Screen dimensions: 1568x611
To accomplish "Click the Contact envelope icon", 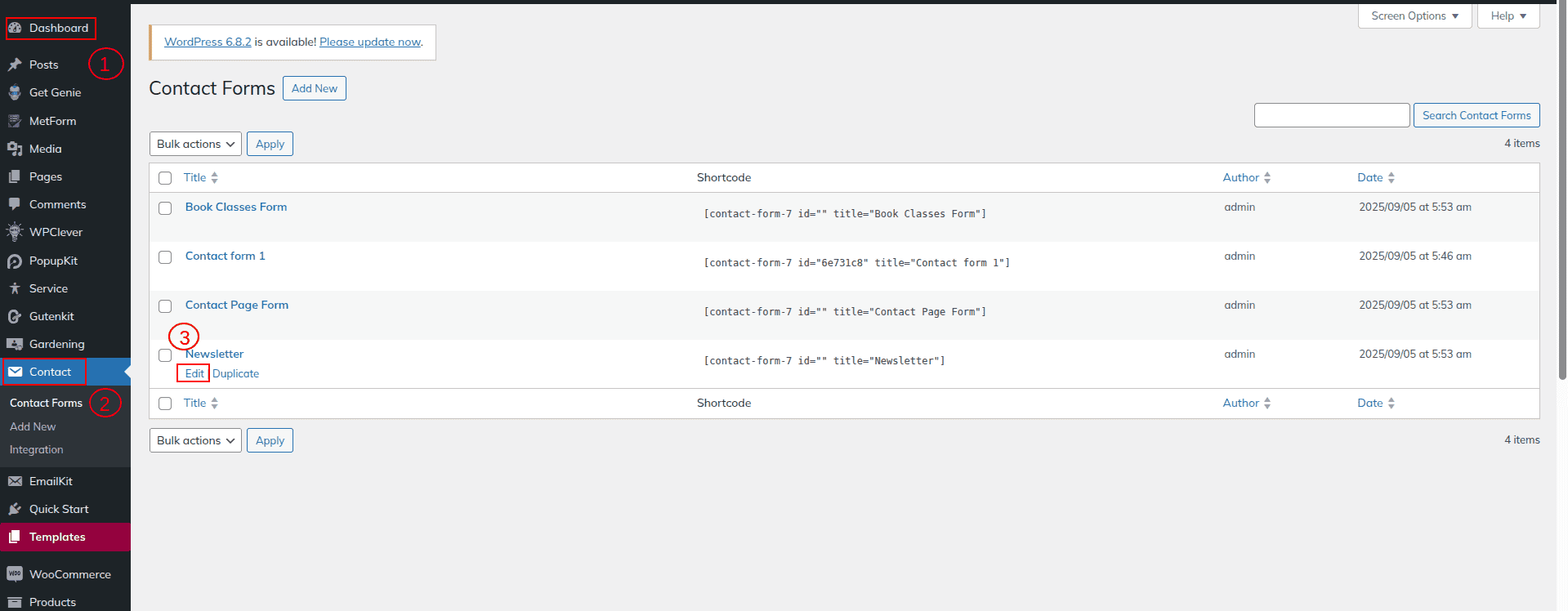I will click(x=15, y=372).
